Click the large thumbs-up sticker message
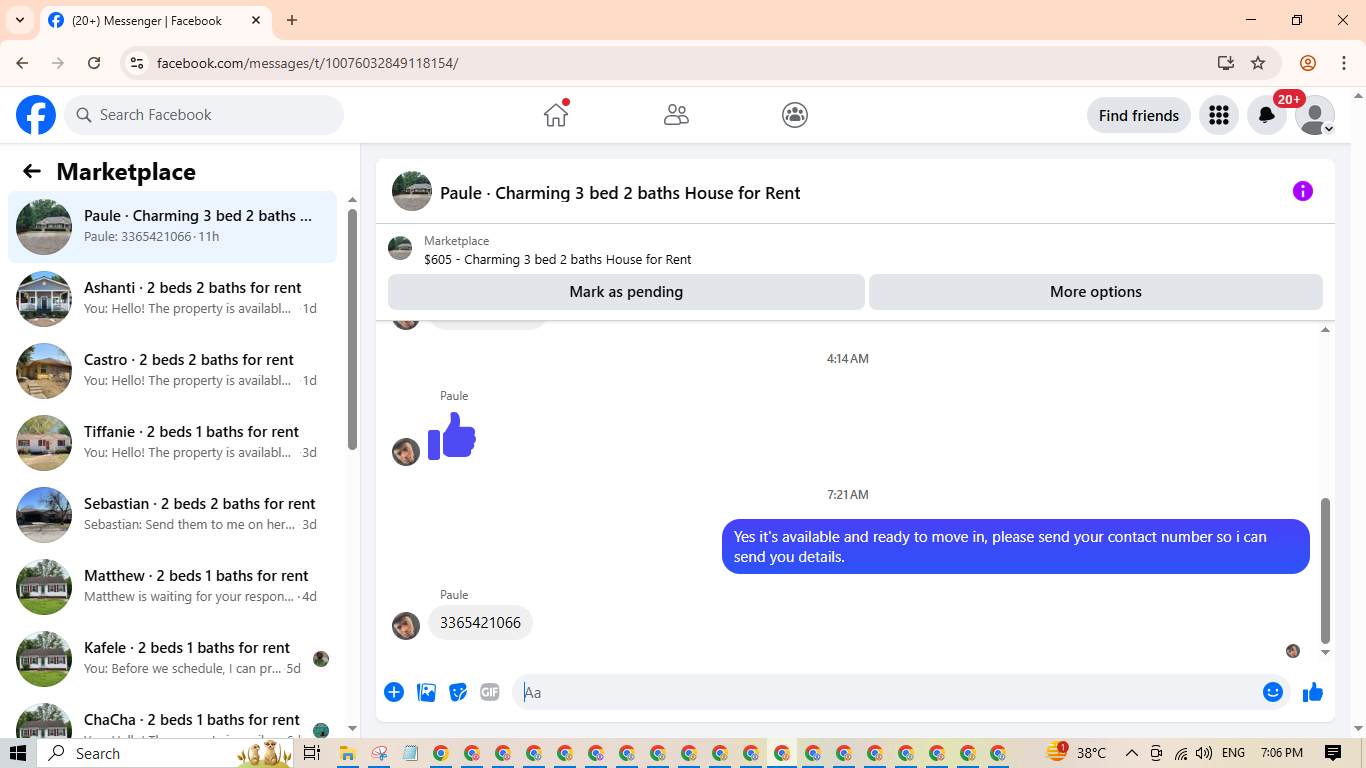Image resolution: width=1366 pixels, height=768 pixels. 452,436
